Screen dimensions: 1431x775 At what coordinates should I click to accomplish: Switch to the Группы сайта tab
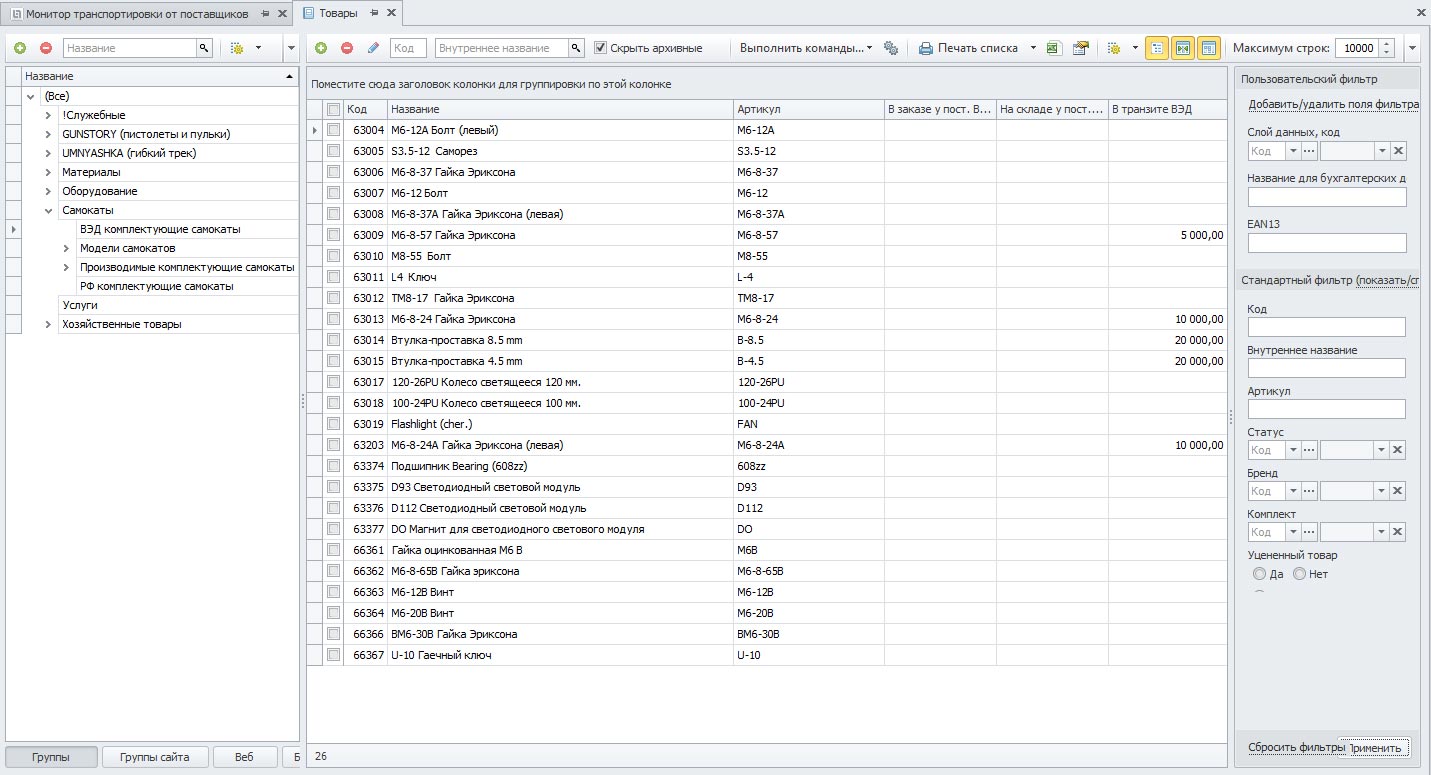tap(155, 757)
